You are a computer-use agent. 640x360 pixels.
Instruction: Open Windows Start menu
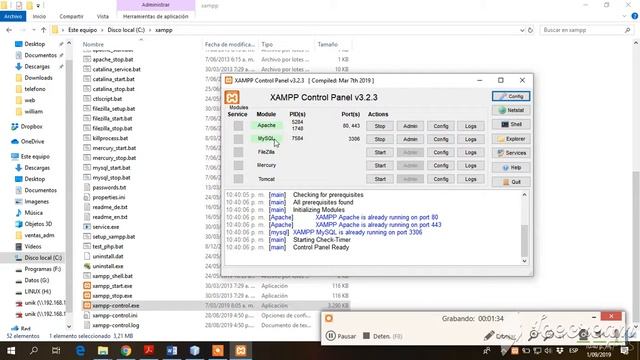(x=11, y=351)
